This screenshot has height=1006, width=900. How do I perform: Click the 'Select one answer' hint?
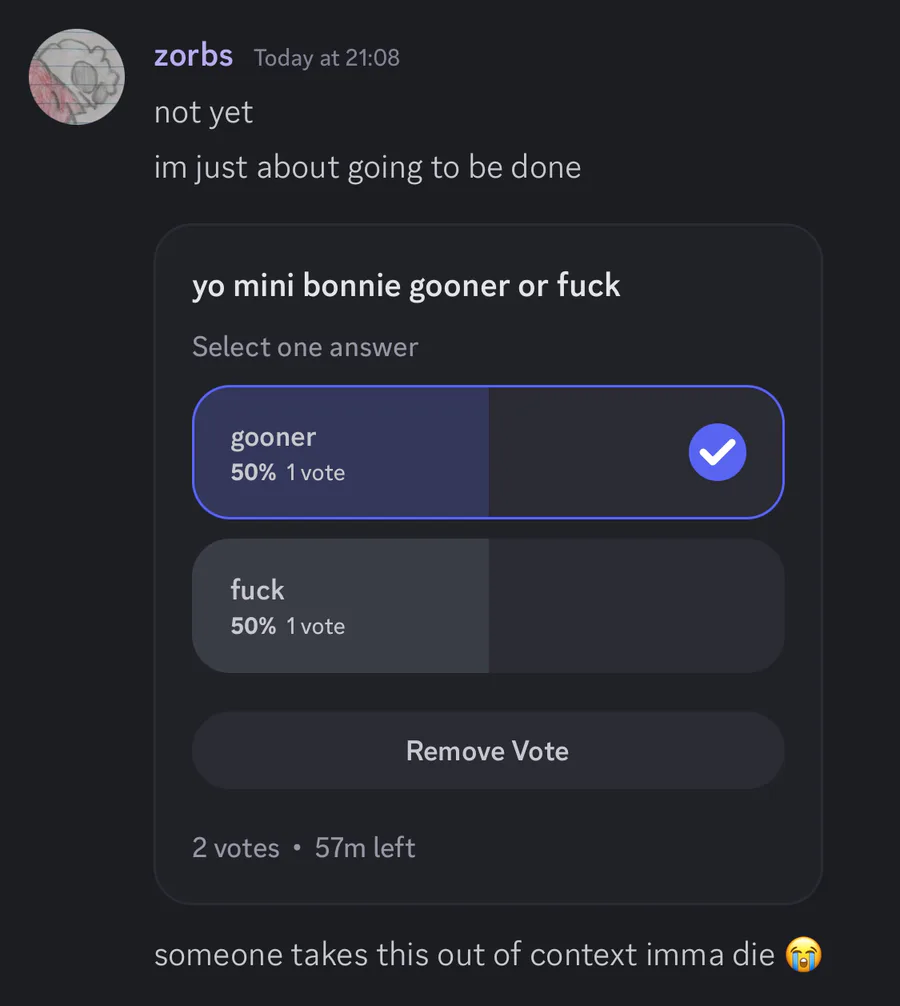click(305, 347)
